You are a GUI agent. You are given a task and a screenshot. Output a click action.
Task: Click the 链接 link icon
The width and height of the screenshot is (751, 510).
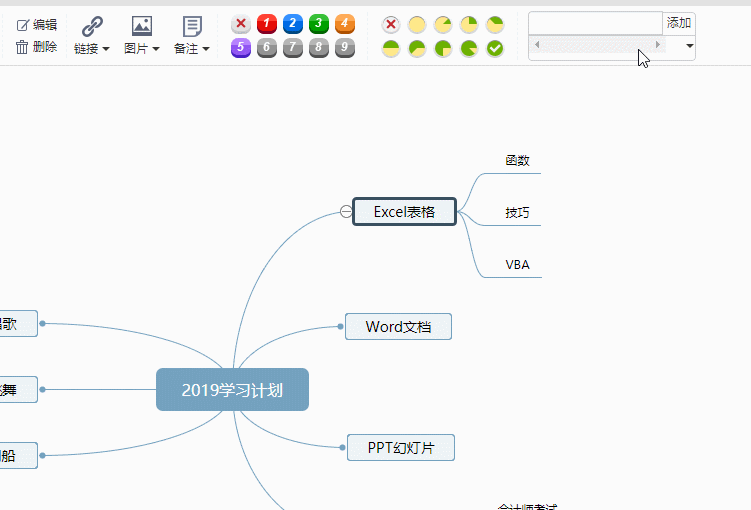tap(92, 26)
